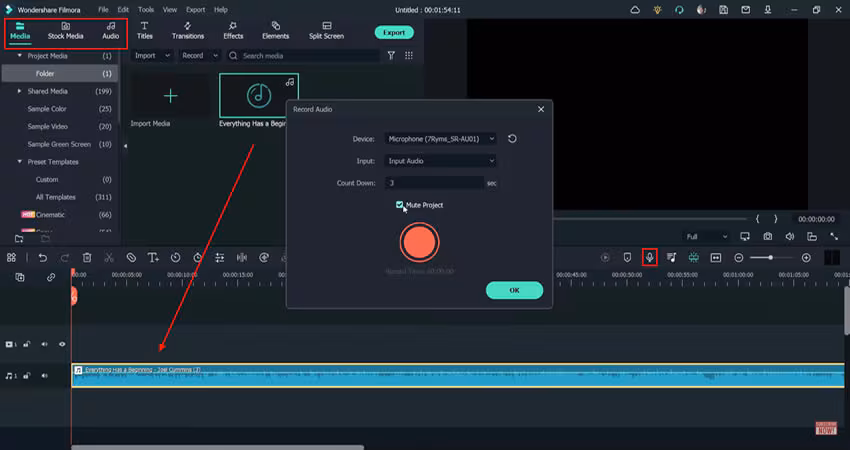
Task: Click the filter icon beside search media
Action: click(391, 55)
